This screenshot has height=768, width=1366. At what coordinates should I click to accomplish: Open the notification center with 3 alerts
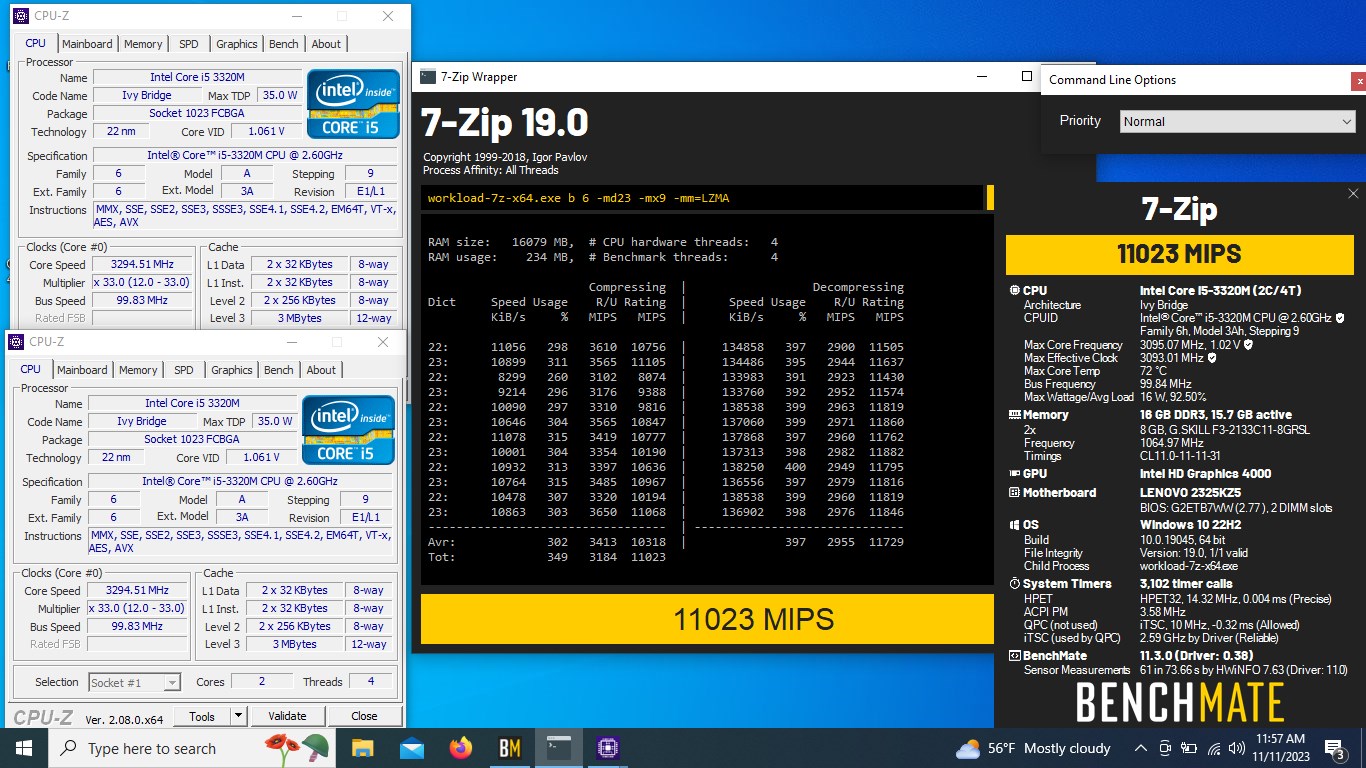(x=1334, y=748)
